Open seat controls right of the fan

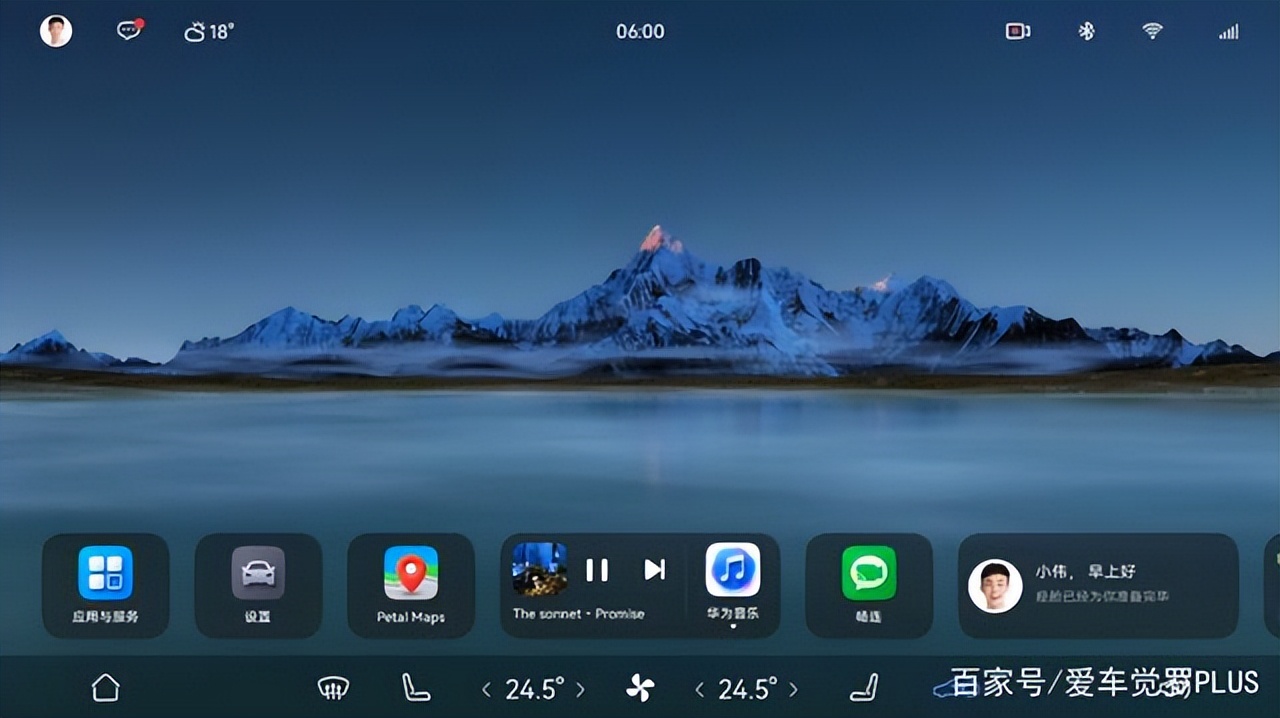click(864, 687)
